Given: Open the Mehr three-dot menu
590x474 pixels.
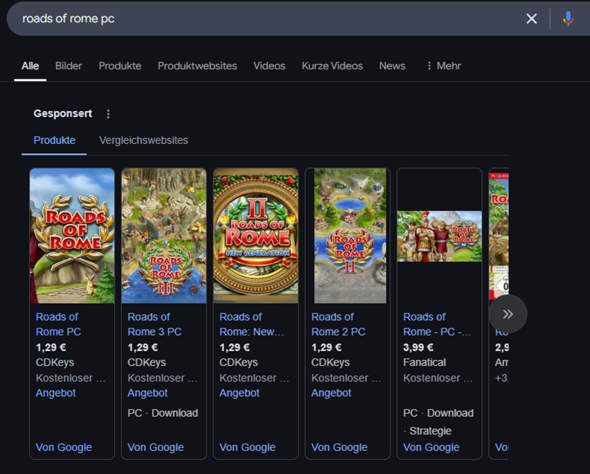Looking at the screenshot, I should pos(443,66).
